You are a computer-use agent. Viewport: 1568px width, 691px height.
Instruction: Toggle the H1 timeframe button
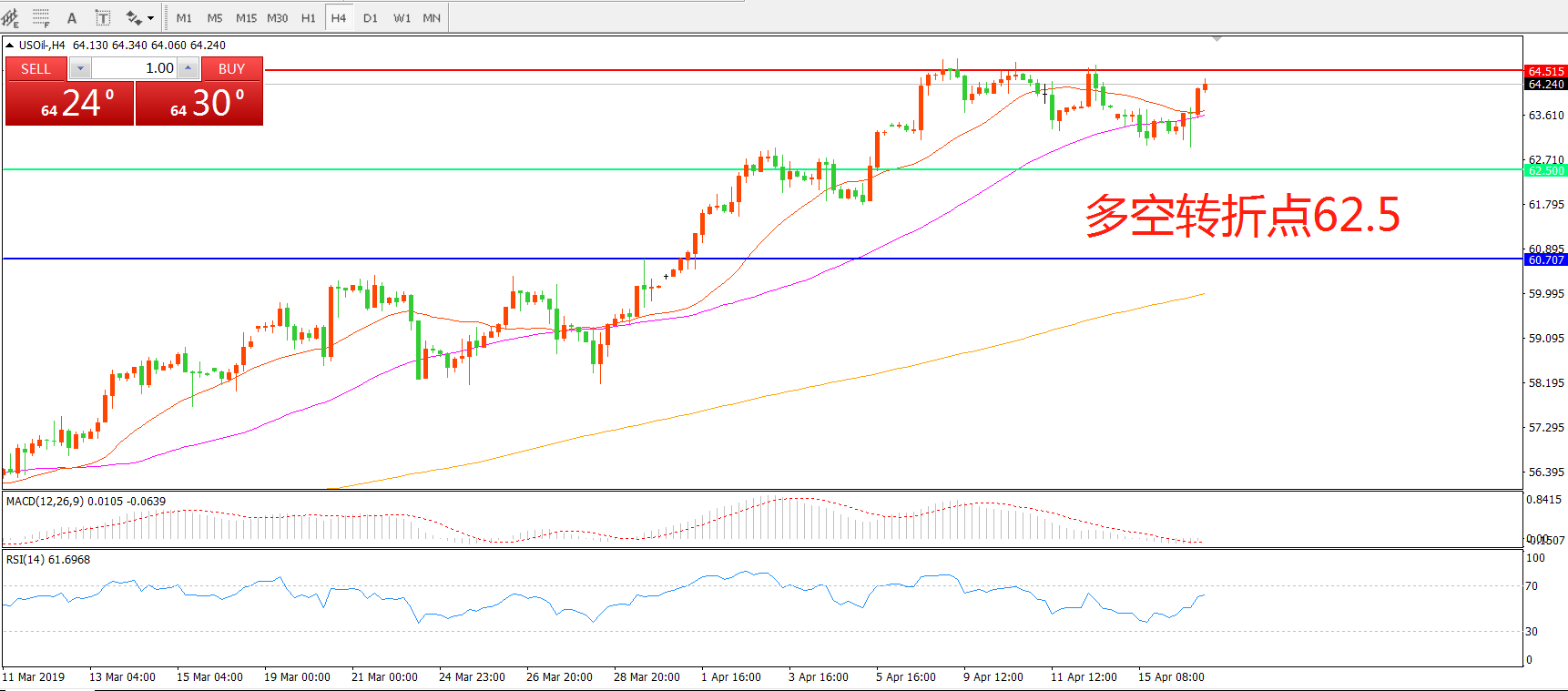click(309, 17)
